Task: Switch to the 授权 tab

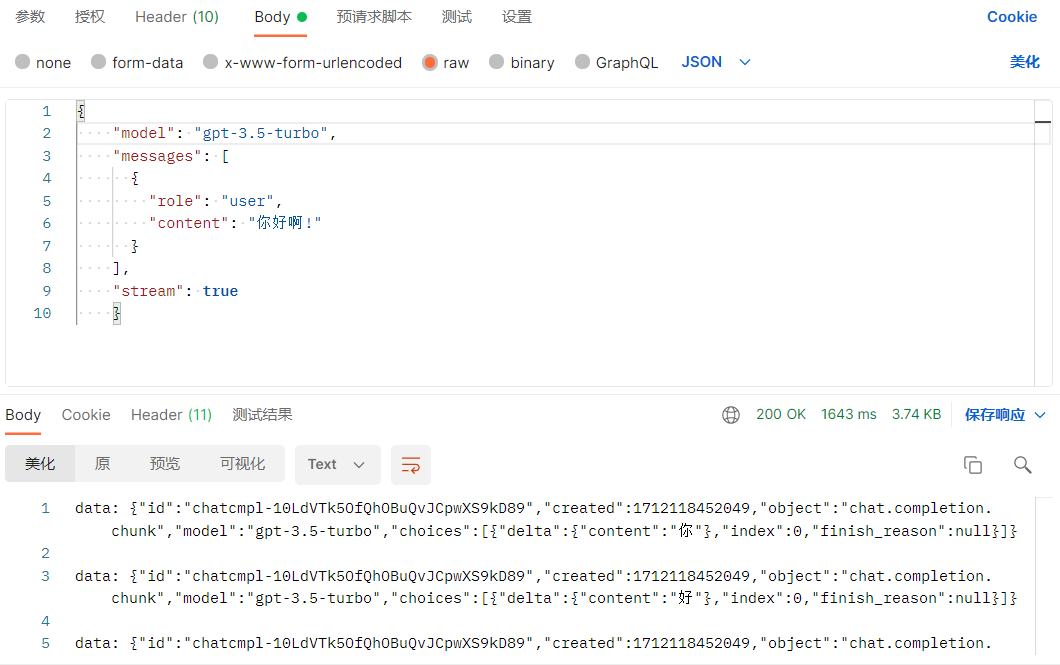Action: tap(90, 17)
